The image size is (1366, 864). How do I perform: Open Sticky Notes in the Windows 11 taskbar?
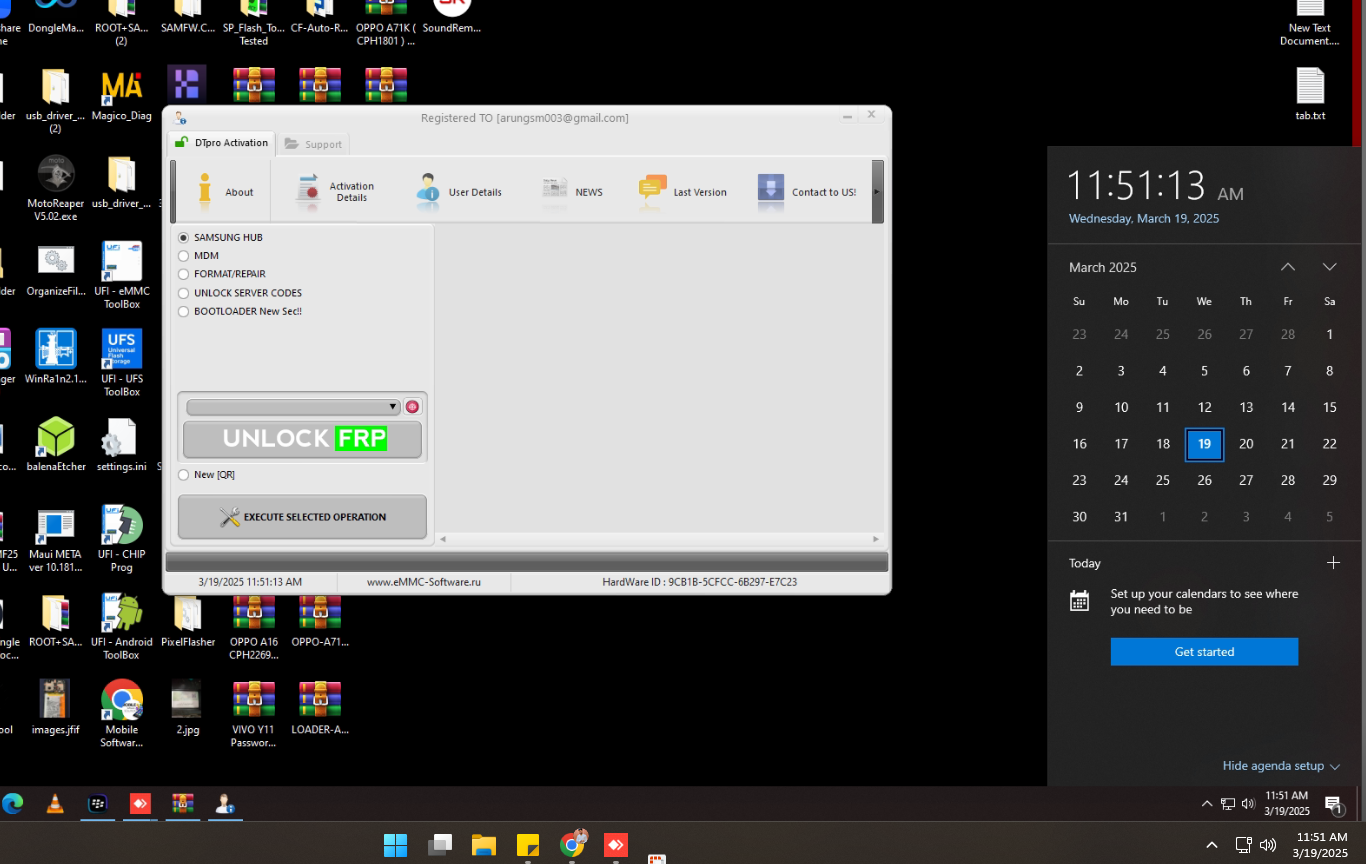(x=528, y=845)
